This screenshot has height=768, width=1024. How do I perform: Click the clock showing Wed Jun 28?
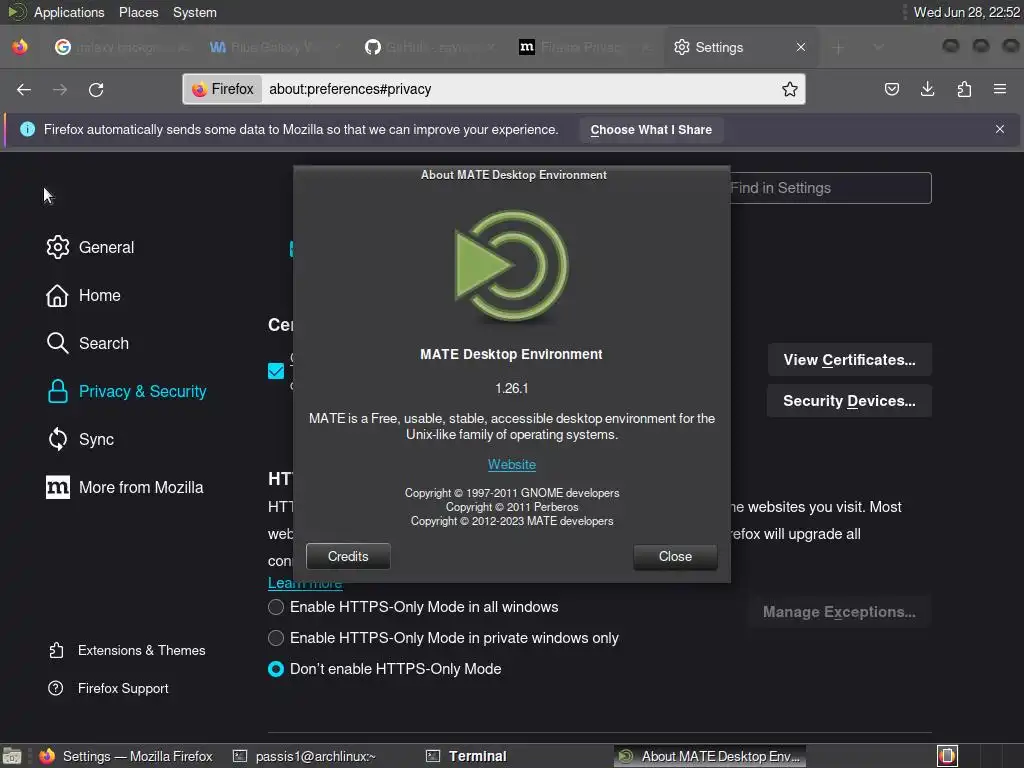click(x=966, y=12)
